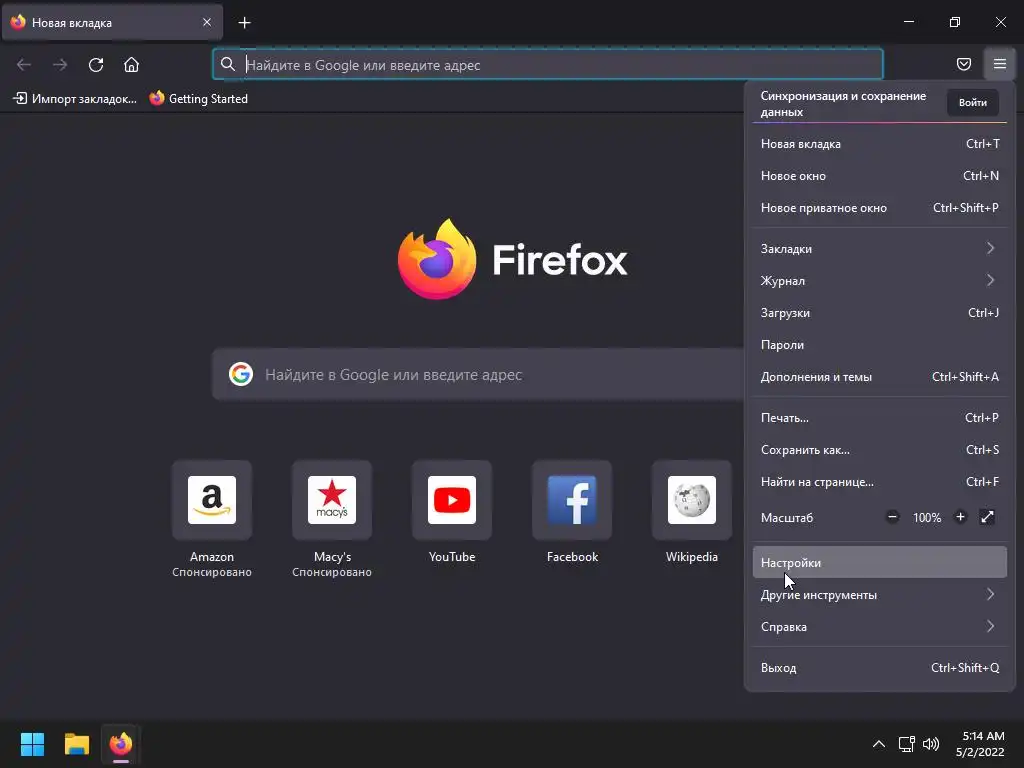The image size is (1024, 768).
Task: Choose Новое приватное окно
Action: pos(880,208)
